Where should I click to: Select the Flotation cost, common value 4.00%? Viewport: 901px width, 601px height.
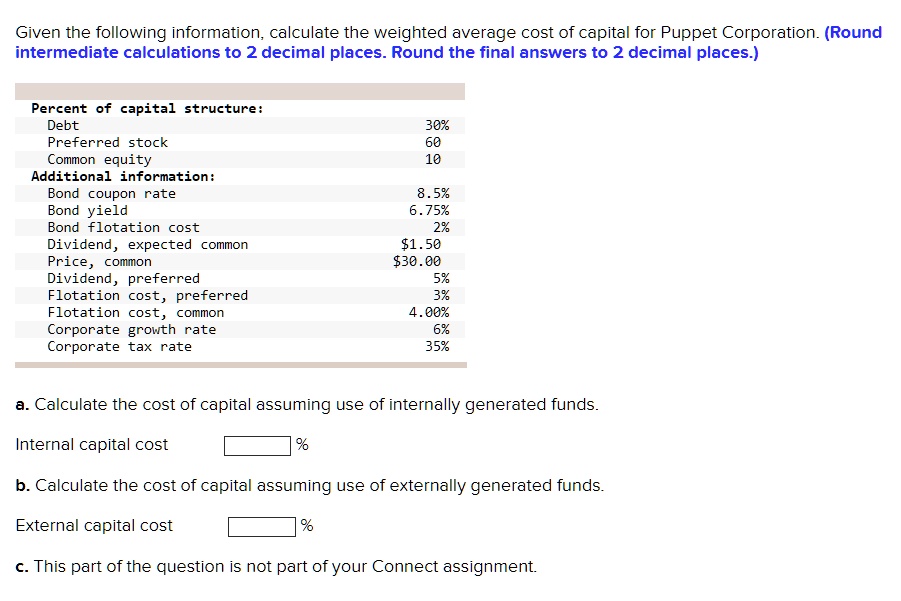[x=428, y=312]
